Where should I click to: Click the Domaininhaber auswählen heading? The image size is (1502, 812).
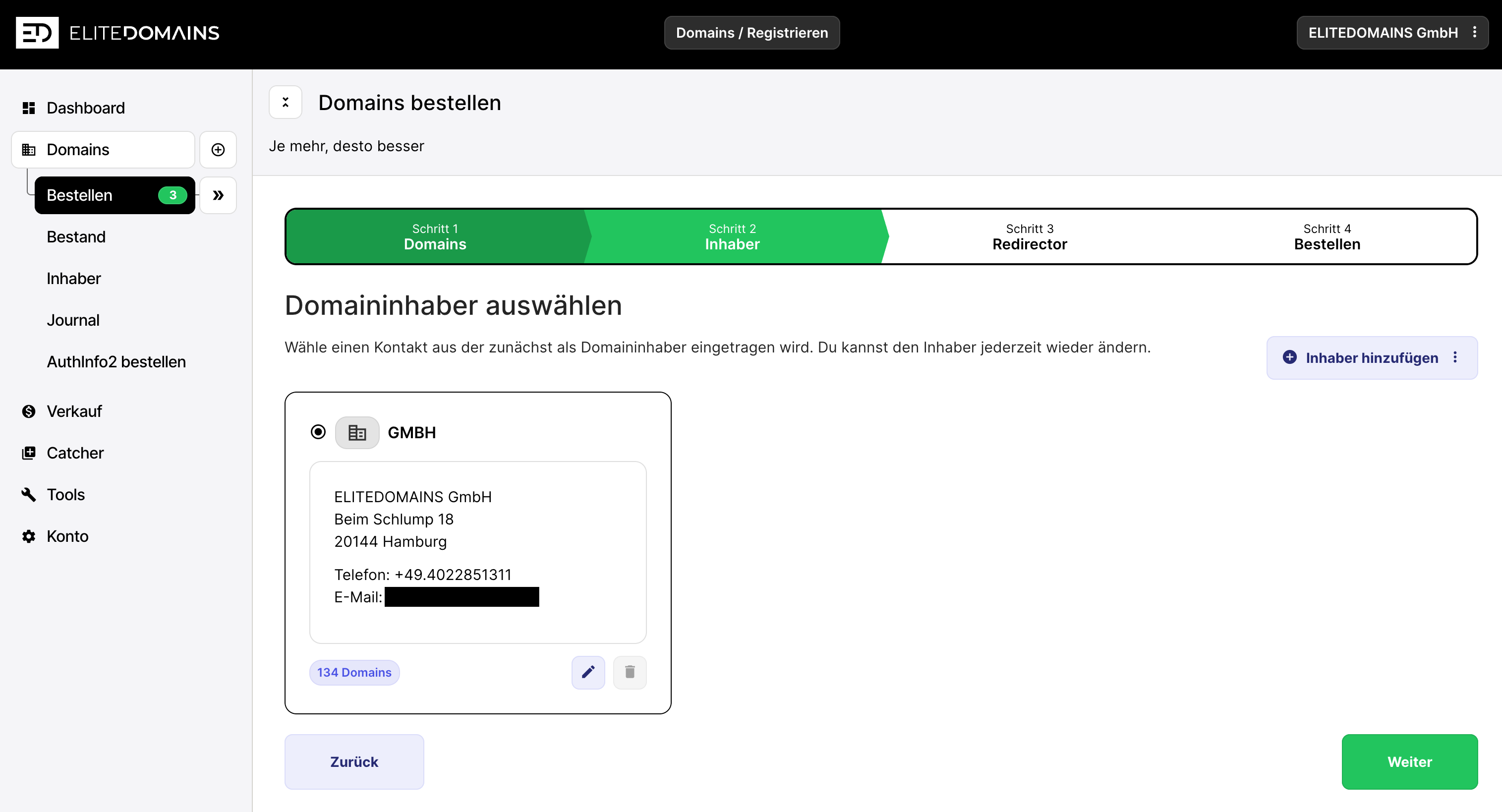(453, 305)
